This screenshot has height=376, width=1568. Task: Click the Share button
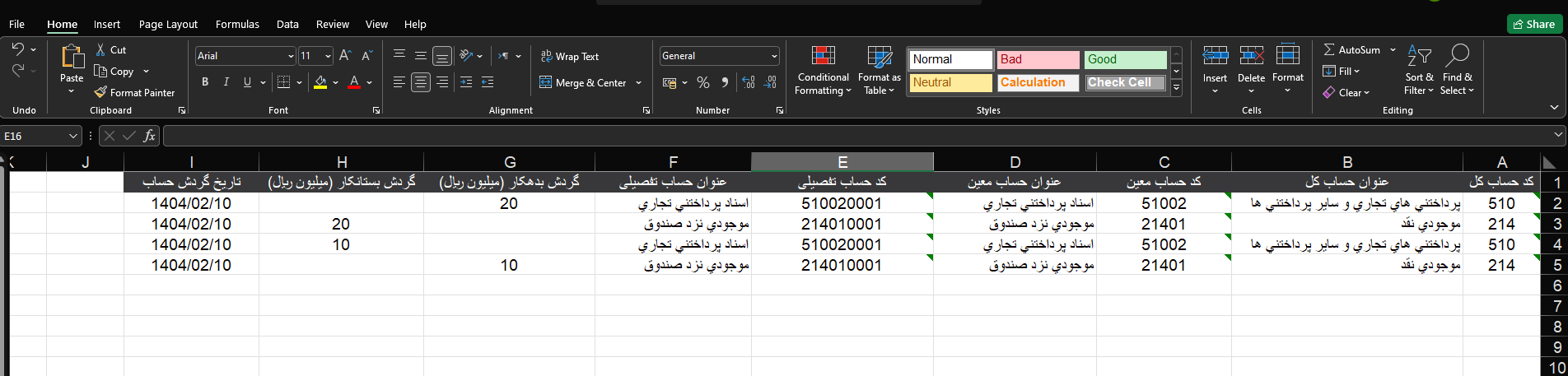tap(1534, 24)
